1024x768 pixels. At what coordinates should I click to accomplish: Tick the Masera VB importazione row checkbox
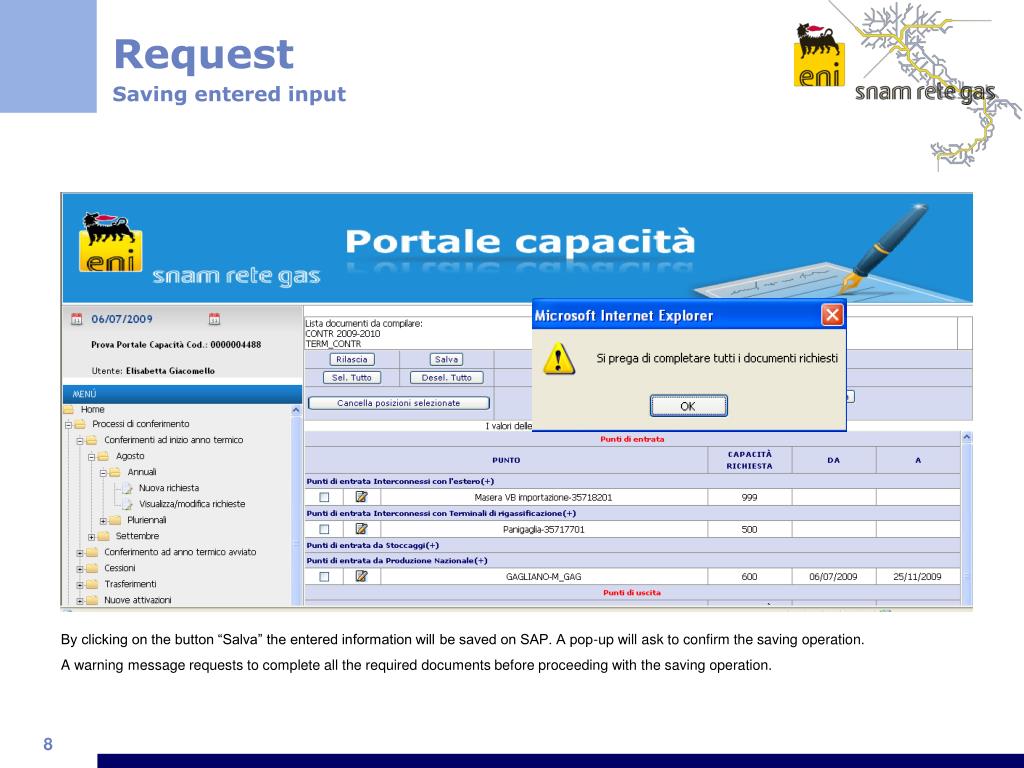324,498
